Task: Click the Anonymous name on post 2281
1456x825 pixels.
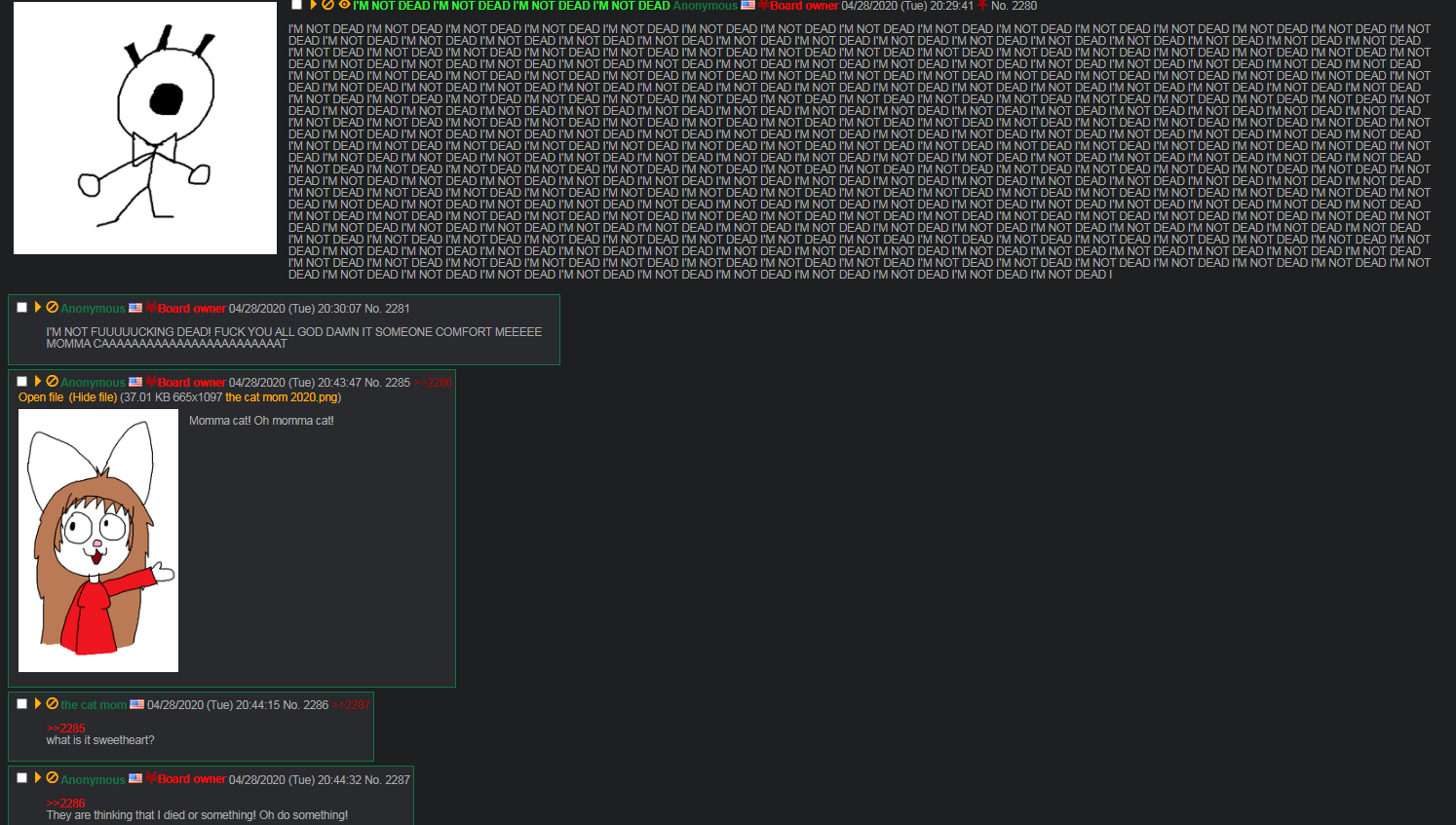Action: [x=93, y=309]
